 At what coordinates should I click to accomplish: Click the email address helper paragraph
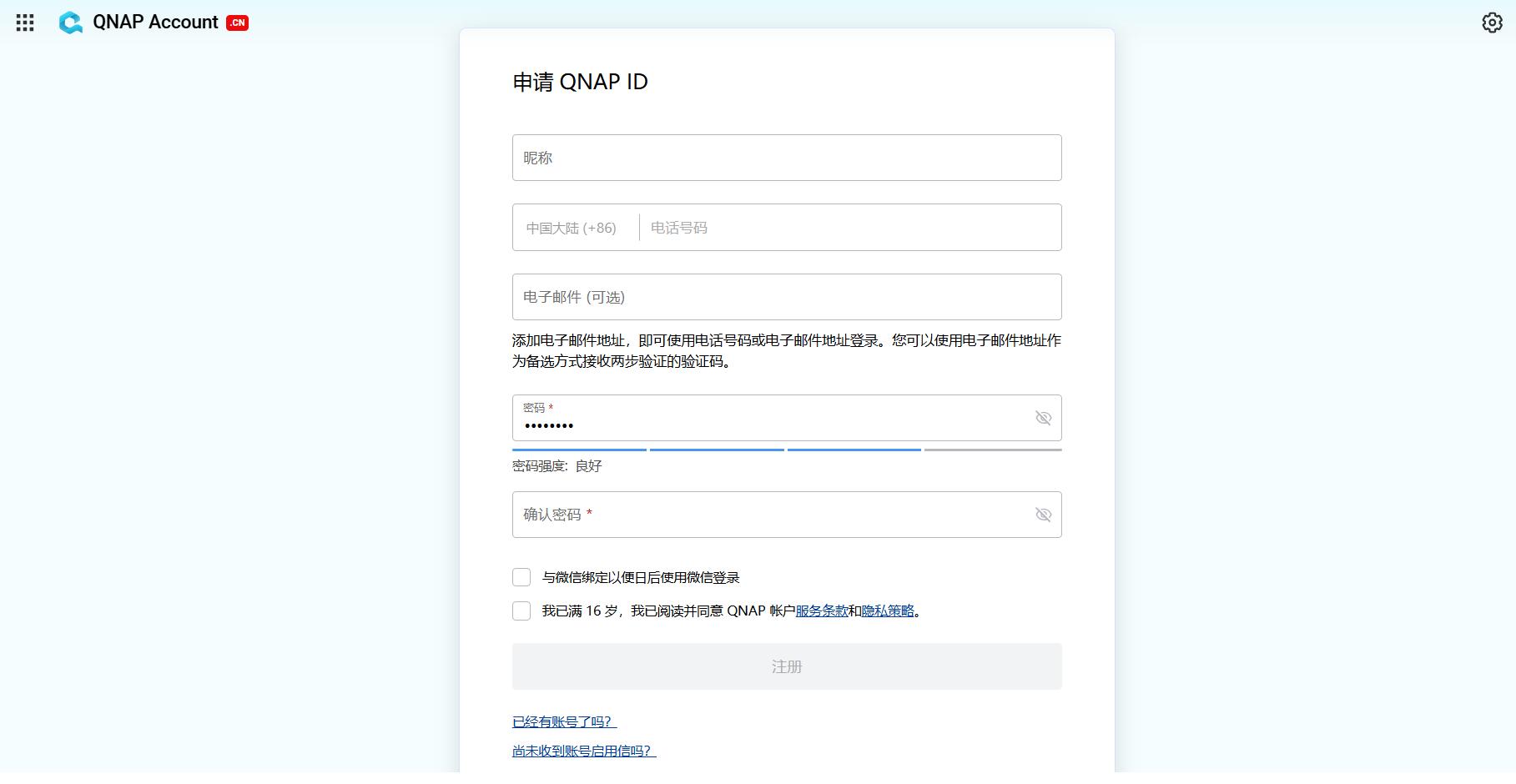point(787,351)
